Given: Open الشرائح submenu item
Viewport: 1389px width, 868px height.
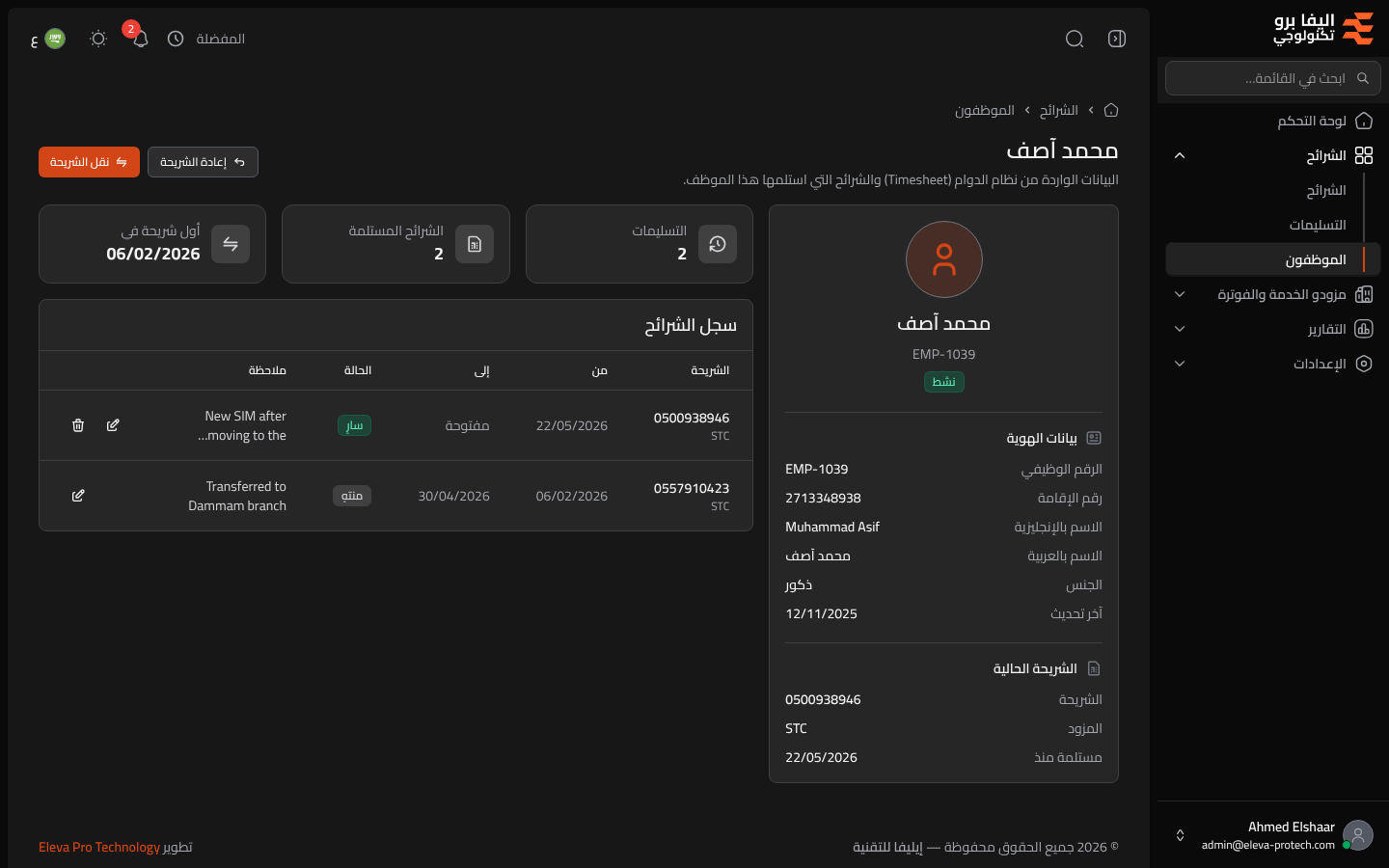Looking at the screenshot, I should coord(1326,190).
